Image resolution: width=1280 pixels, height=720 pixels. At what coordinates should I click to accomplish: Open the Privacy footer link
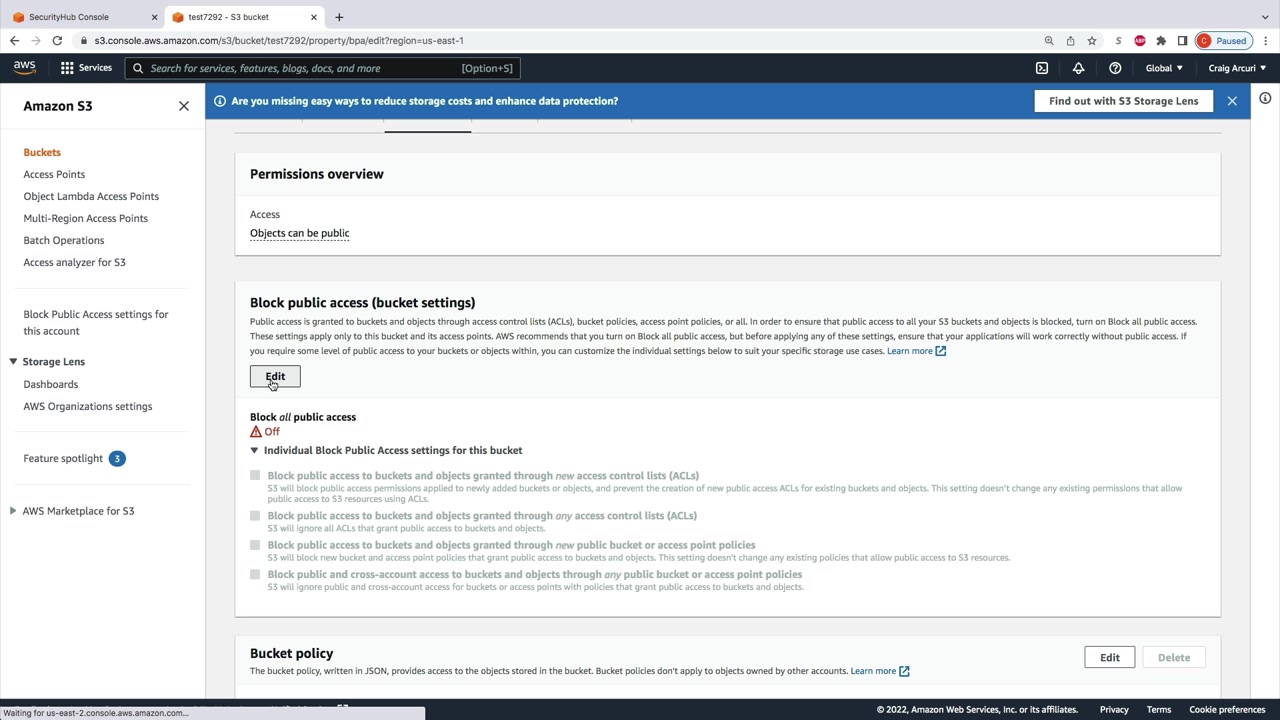click(x=1114, y=710)
